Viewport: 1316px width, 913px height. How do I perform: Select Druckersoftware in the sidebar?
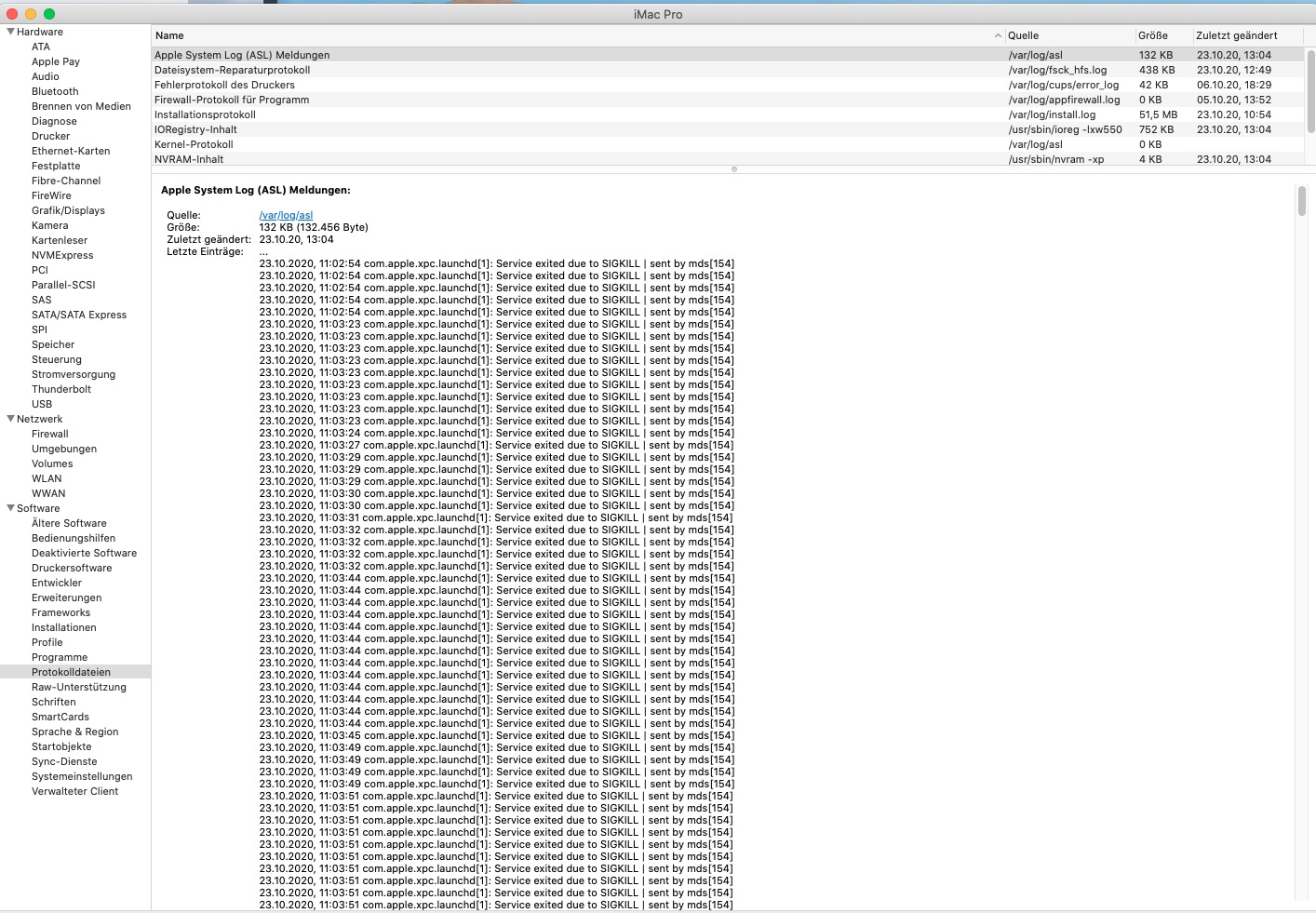(x=72, y=568)
